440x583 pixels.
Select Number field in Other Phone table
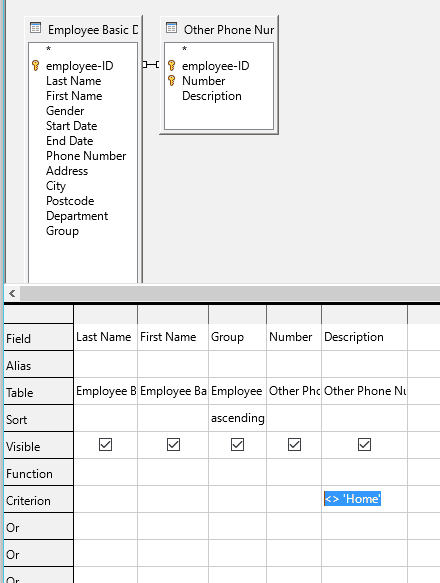203,81
